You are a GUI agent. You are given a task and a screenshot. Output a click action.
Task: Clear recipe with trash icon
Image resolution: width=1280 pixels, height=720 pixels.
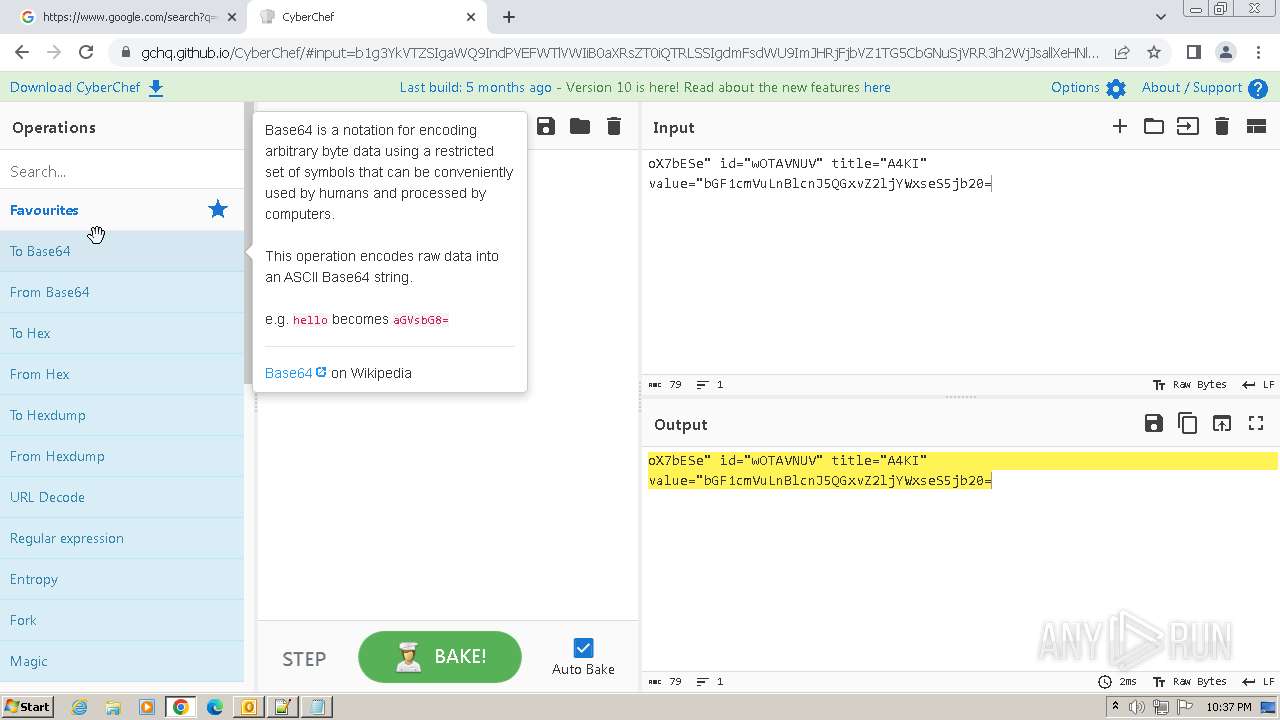[614, 126]
